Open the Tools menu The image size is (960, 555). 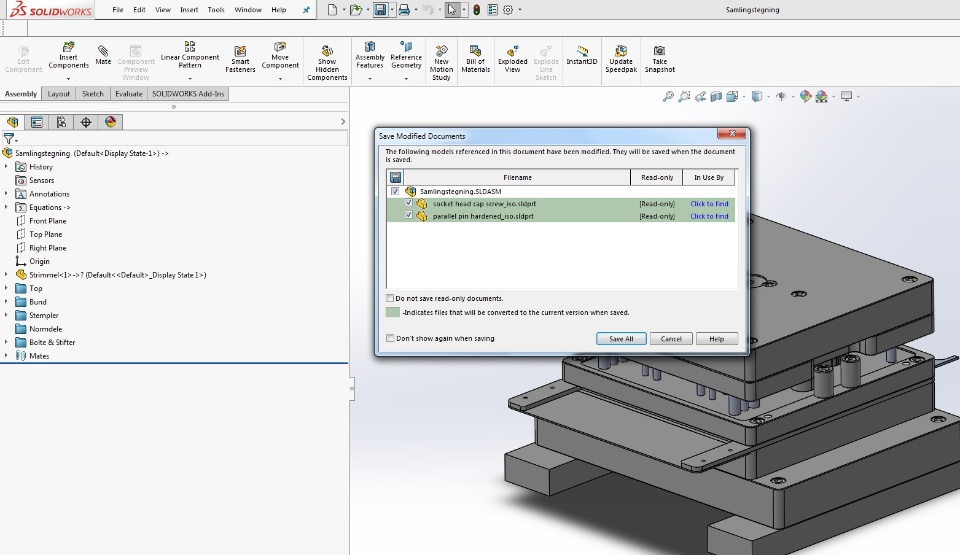[x=216, y=10]
